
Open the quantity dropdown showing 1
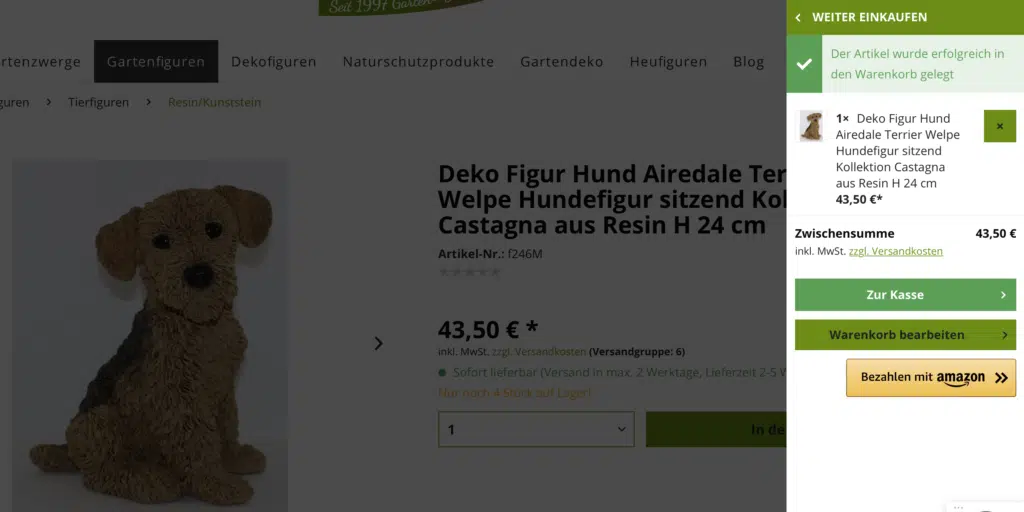[x=536, y=429]
